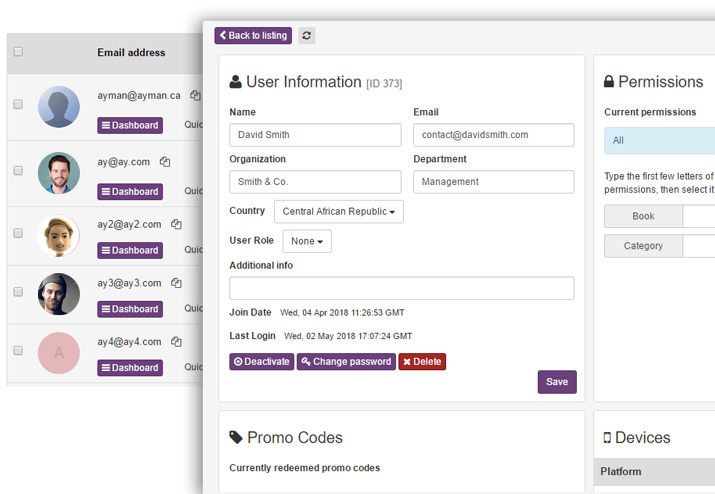Click the Book permission tab
The width and height of the screenshot is (715, 494).
click(643, 216)
